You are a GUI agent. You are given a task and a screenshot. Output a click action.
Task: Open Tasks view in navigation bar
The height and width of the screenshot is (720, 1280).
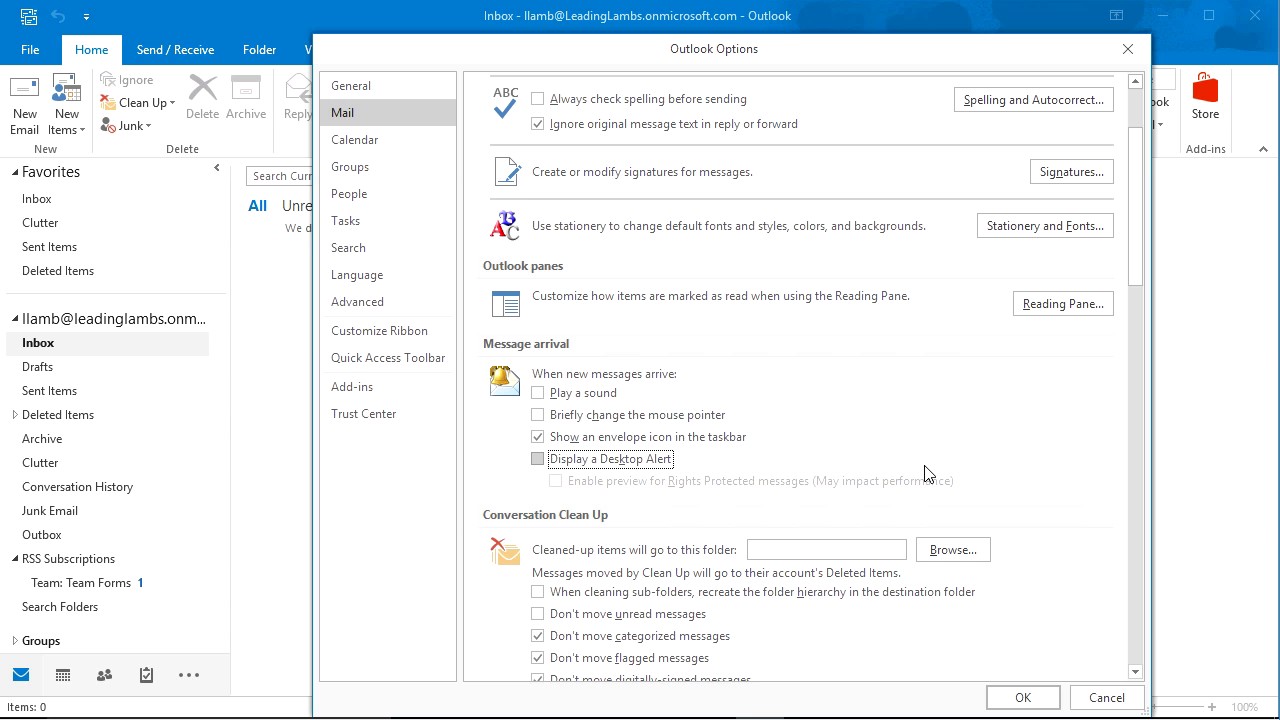point(146,675)
